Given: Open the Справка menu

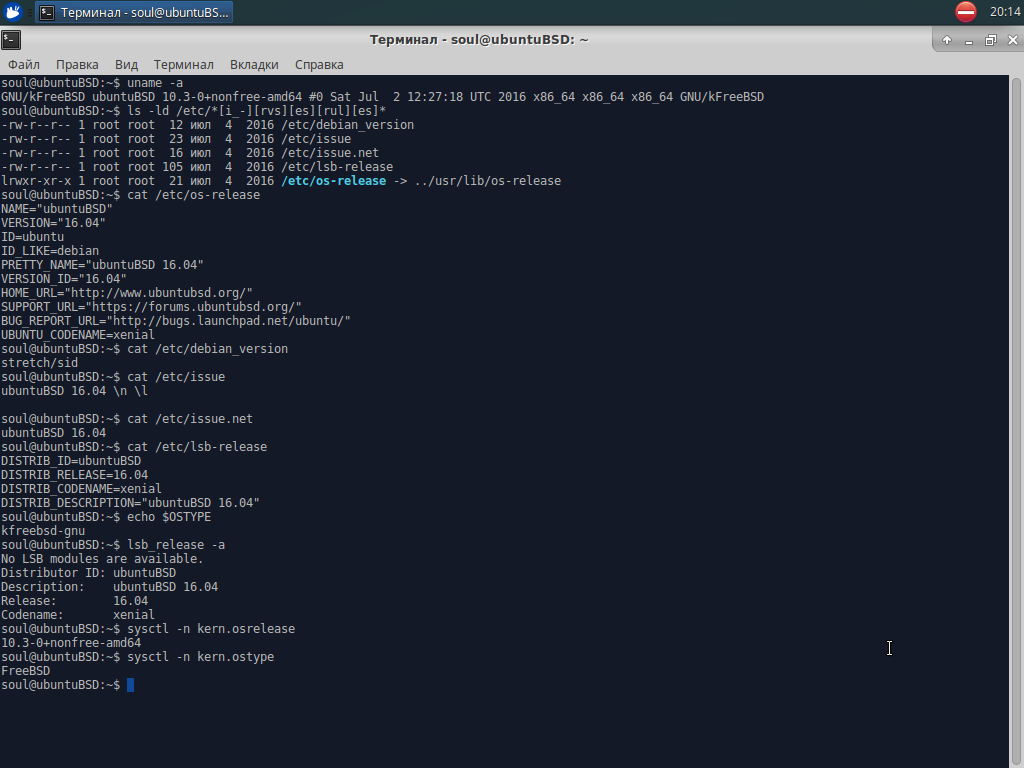Looking at the screenshot, I should pyautogui.click(x=319, y=65).
